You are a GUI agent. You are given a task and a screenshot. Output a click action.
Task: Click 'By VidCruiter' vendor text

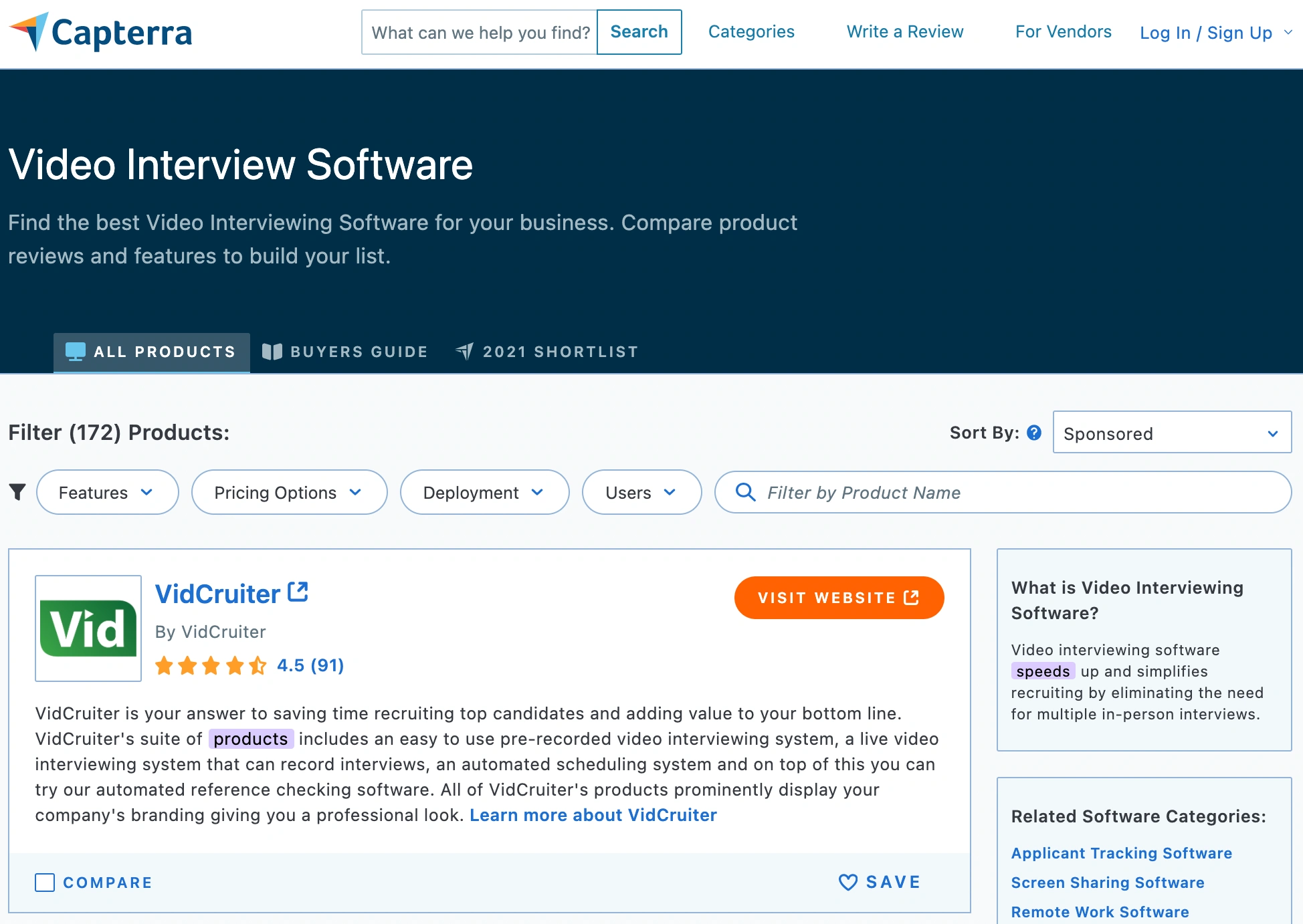click(x=211, y=632)
